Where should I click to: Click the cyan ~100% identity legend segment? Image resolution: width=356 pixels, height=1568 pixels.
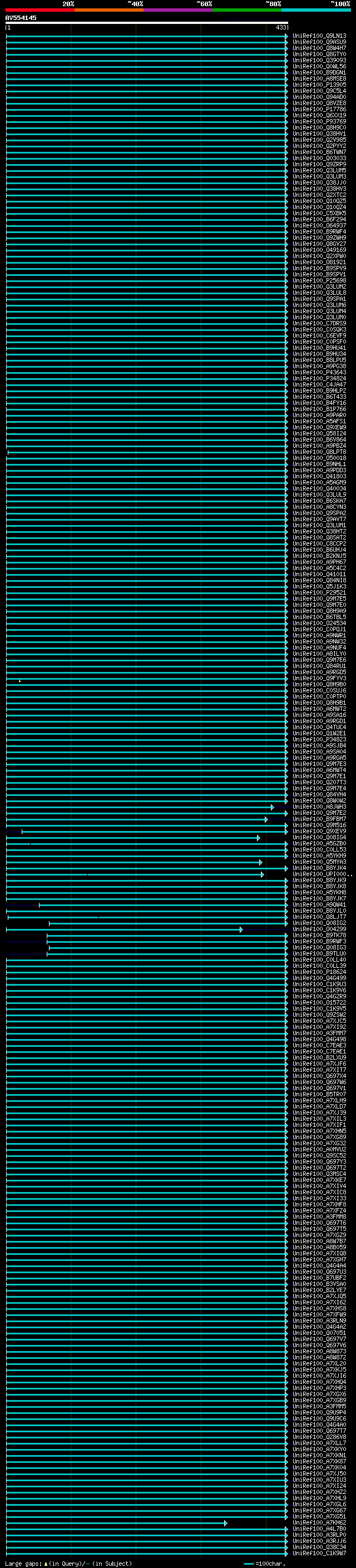coord(316,10)
